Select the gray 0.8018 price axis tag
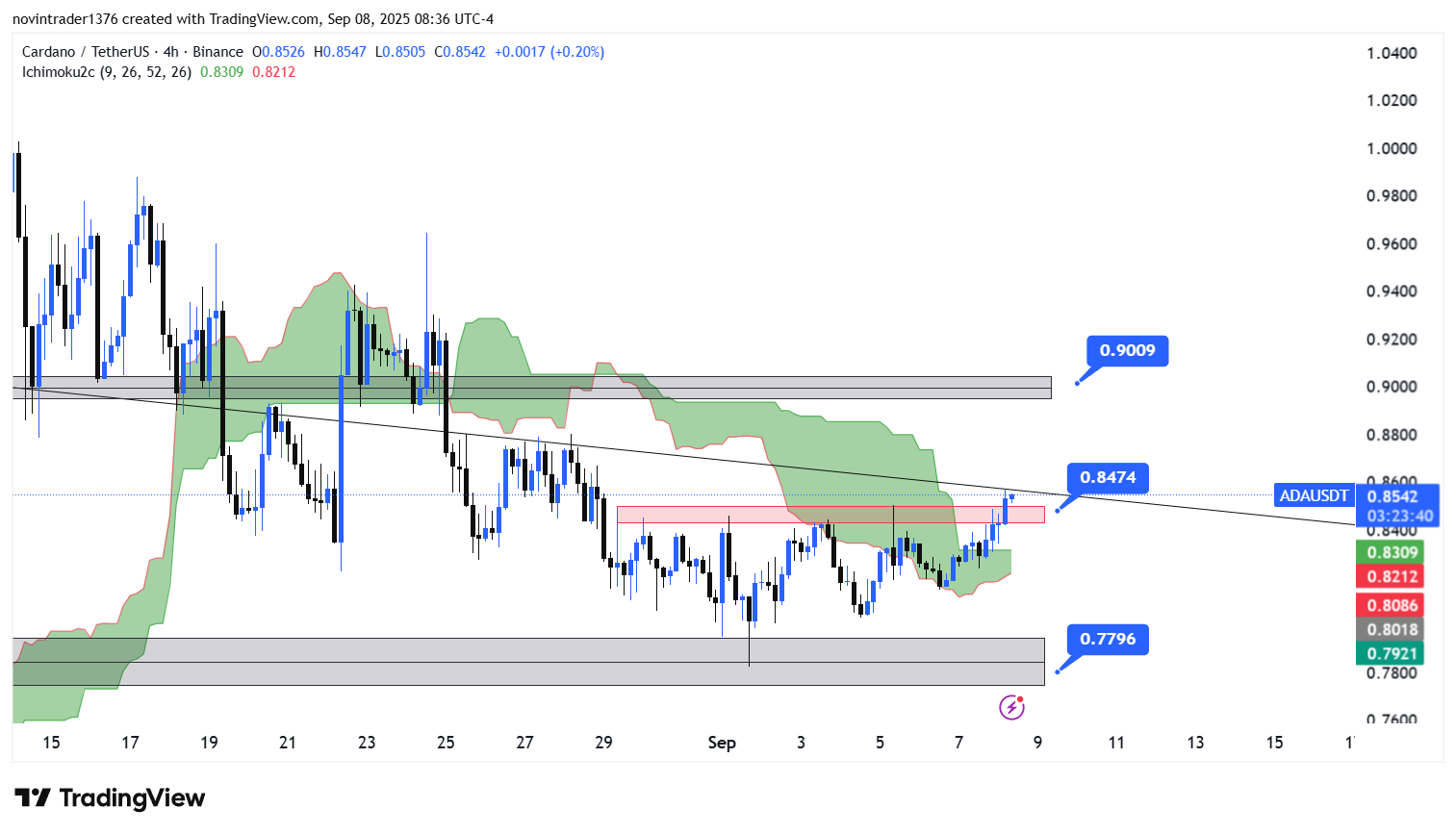 click(x=1392, y=629)
